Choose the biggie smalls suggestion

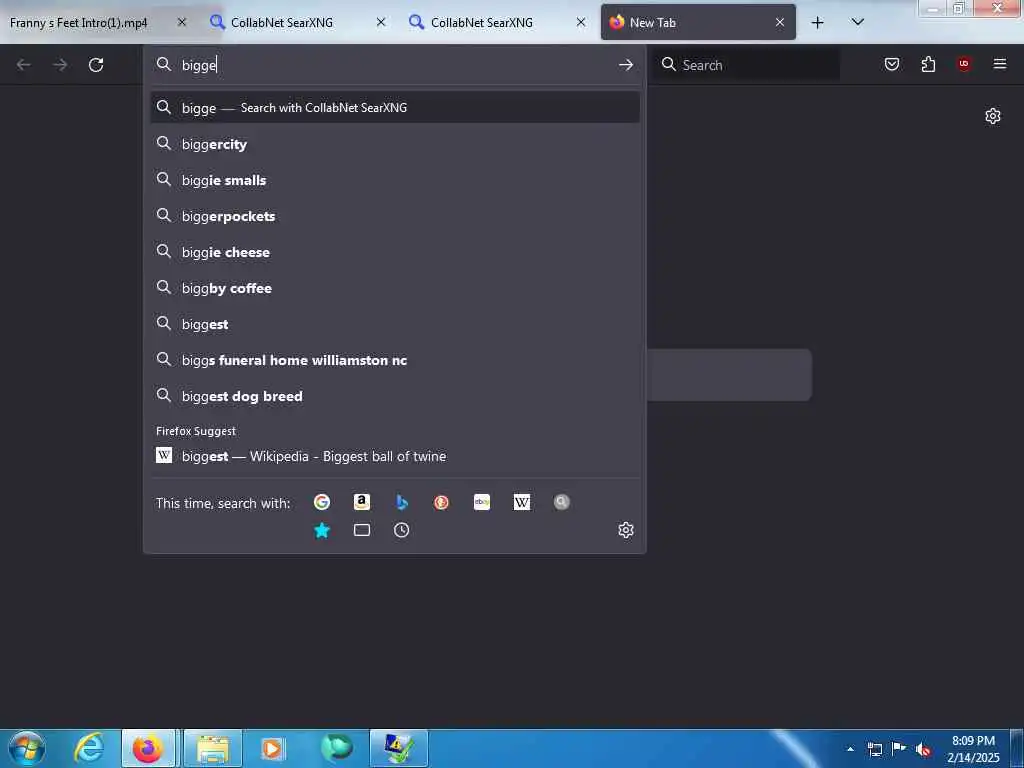coord(394,180)
